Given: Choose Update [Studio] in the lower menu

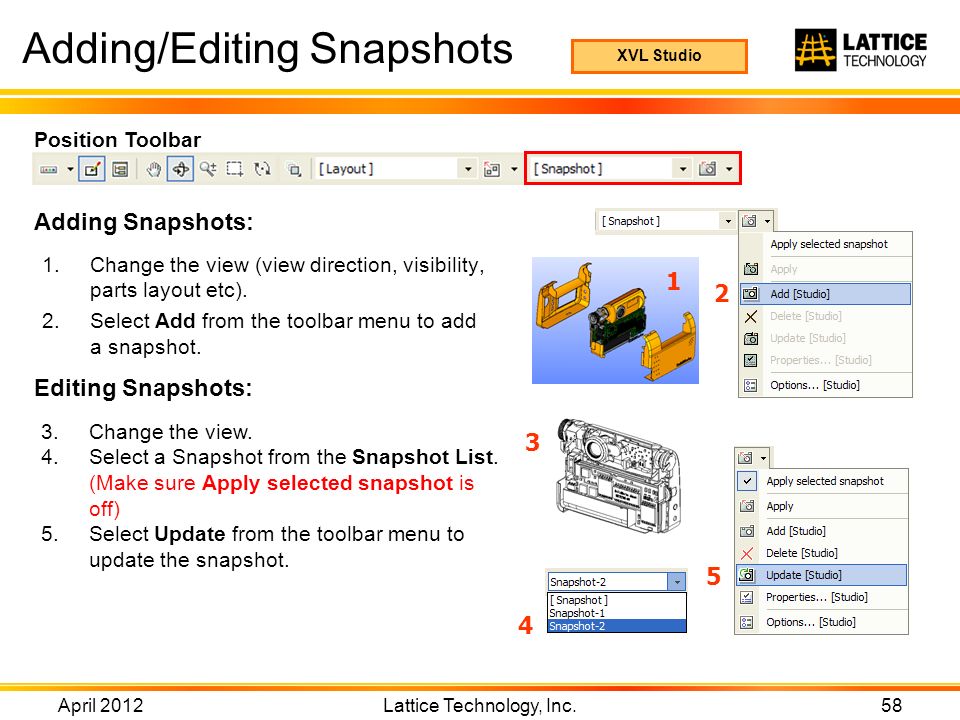Looking at the screenshot, I should [822, 575].
